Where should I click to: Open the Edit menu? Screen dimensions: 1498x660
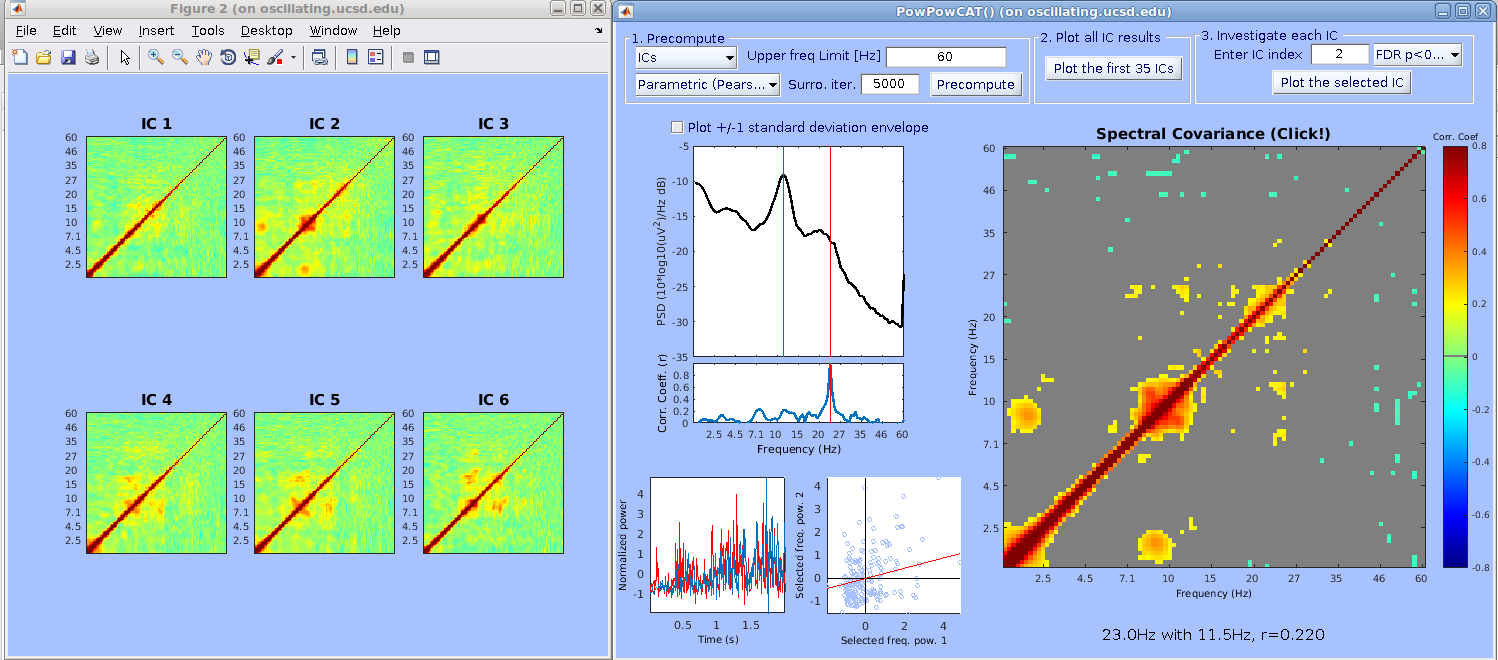pyautogui.click(x=64, y=31)
